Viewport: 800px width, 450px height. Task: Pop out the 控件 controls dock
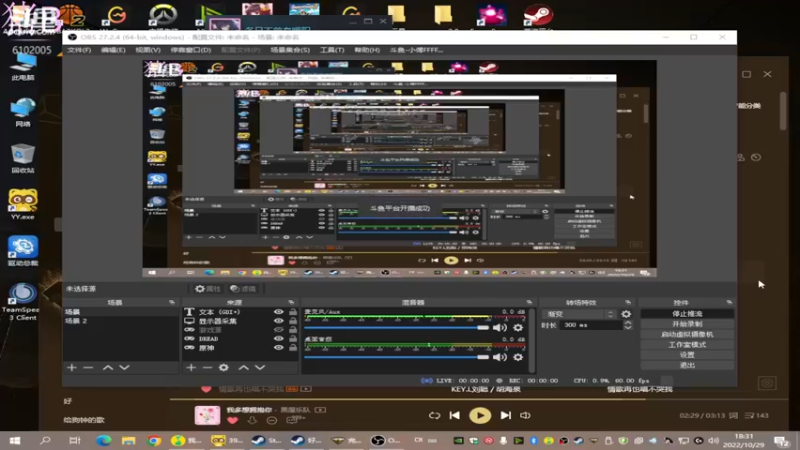729,303
